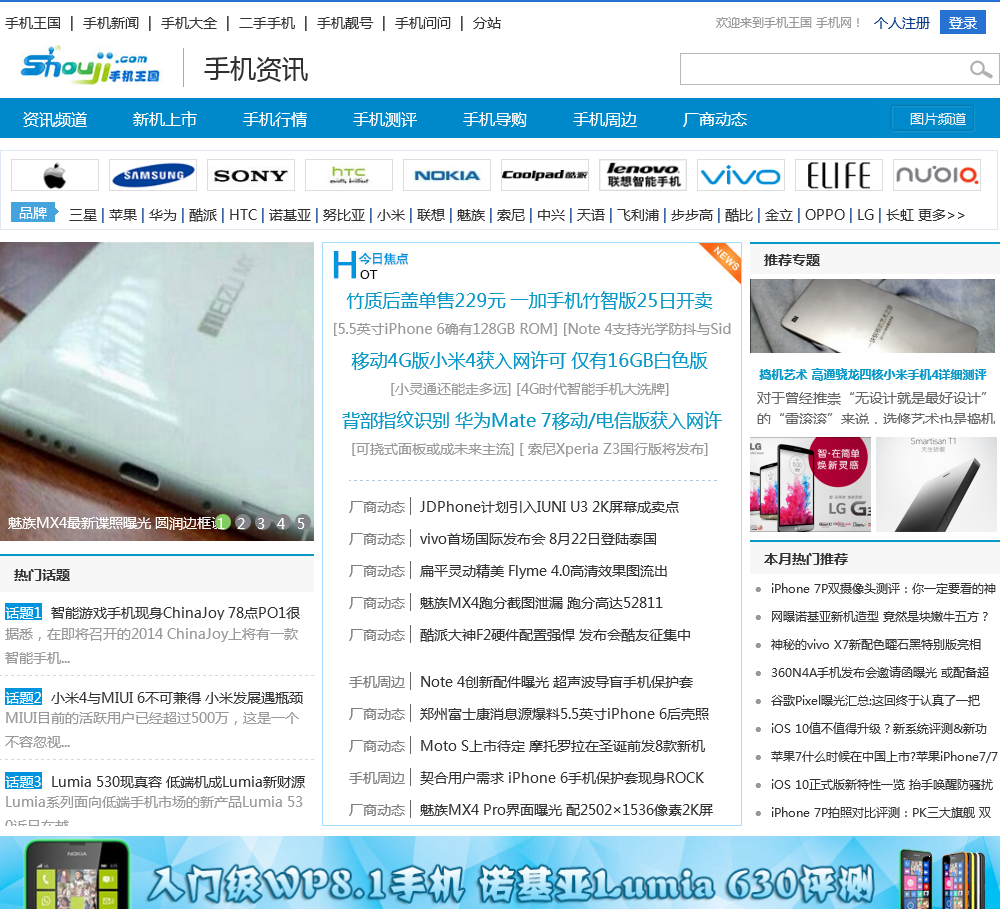Select the Sony brand logo

[x=251, y=175]
